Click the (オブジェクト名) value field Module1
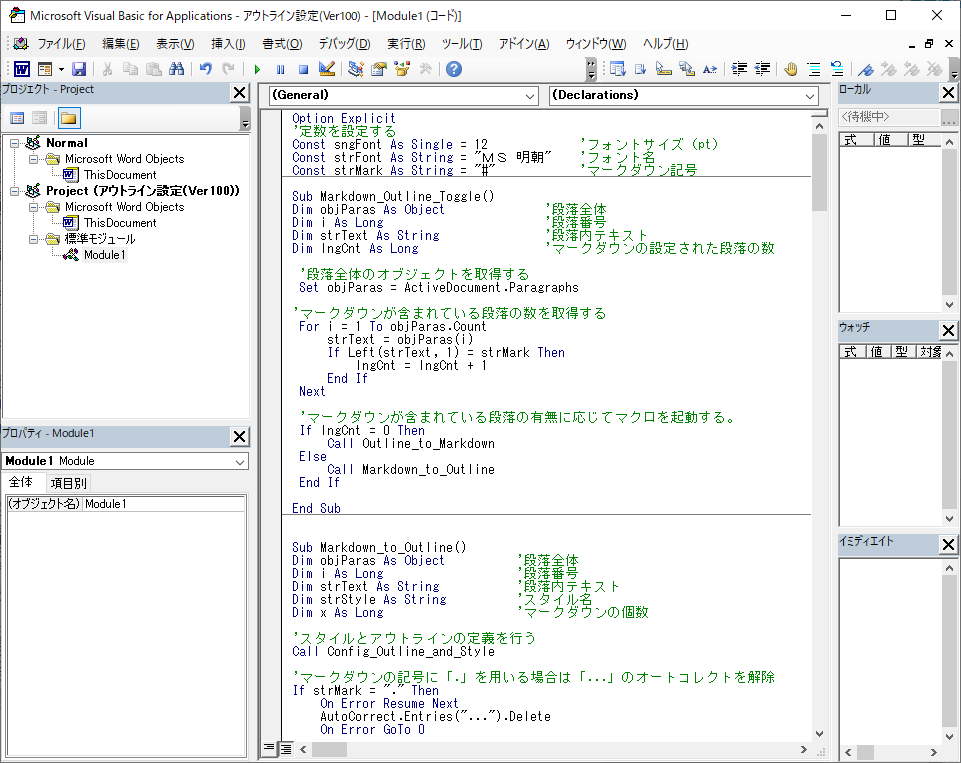The image size is (961, 763). coord(164,504)
